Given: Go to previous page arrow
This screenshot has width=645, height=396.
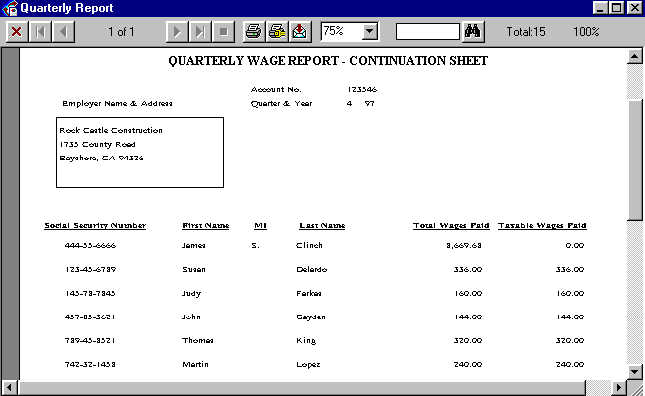Looking at the screenshot, I should point(63,32).
